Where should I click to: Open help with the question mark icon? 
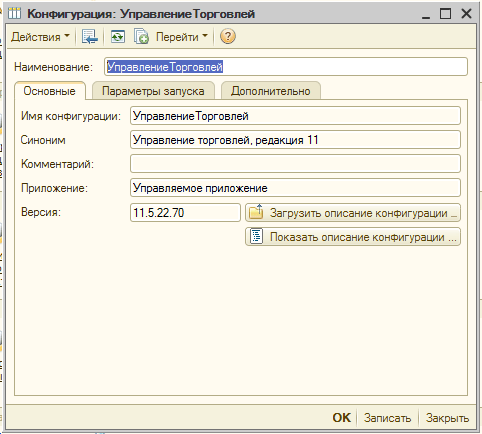click(228, 36)
